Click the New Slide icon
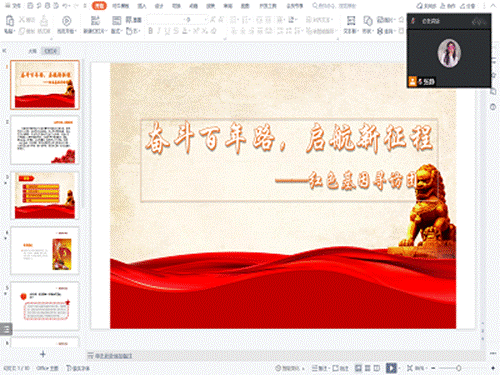500x375 pixels. (x=95, y=21)
